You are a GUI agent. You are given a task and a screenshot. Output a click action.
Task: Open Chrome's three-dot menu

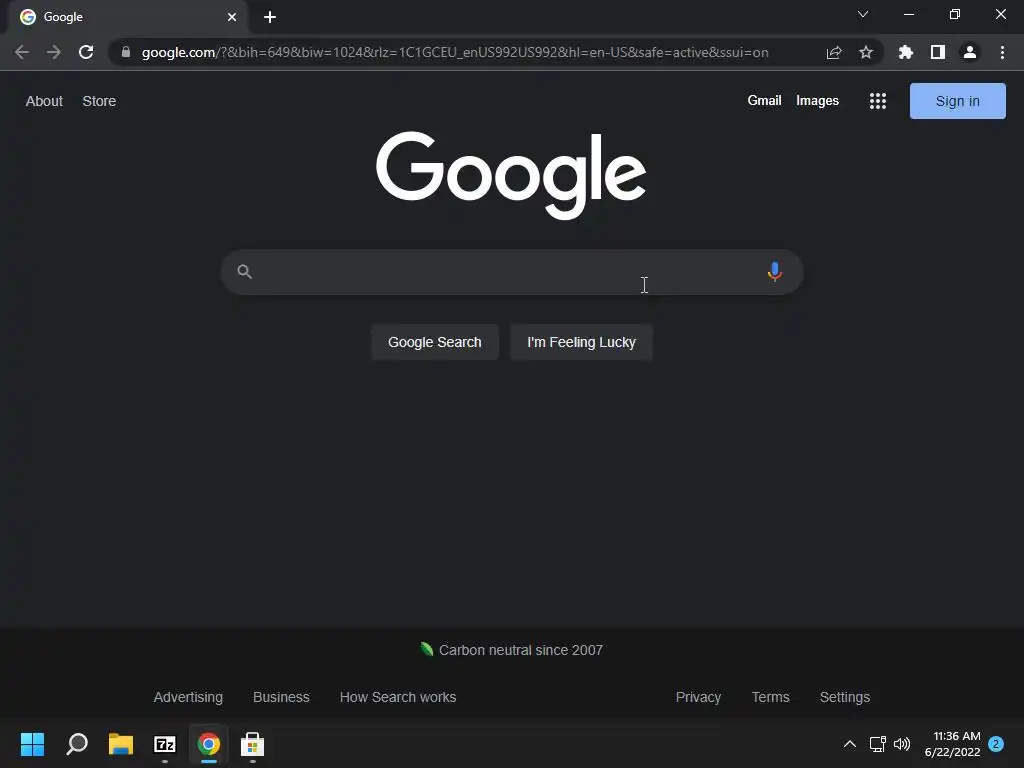pos(1002,52)
